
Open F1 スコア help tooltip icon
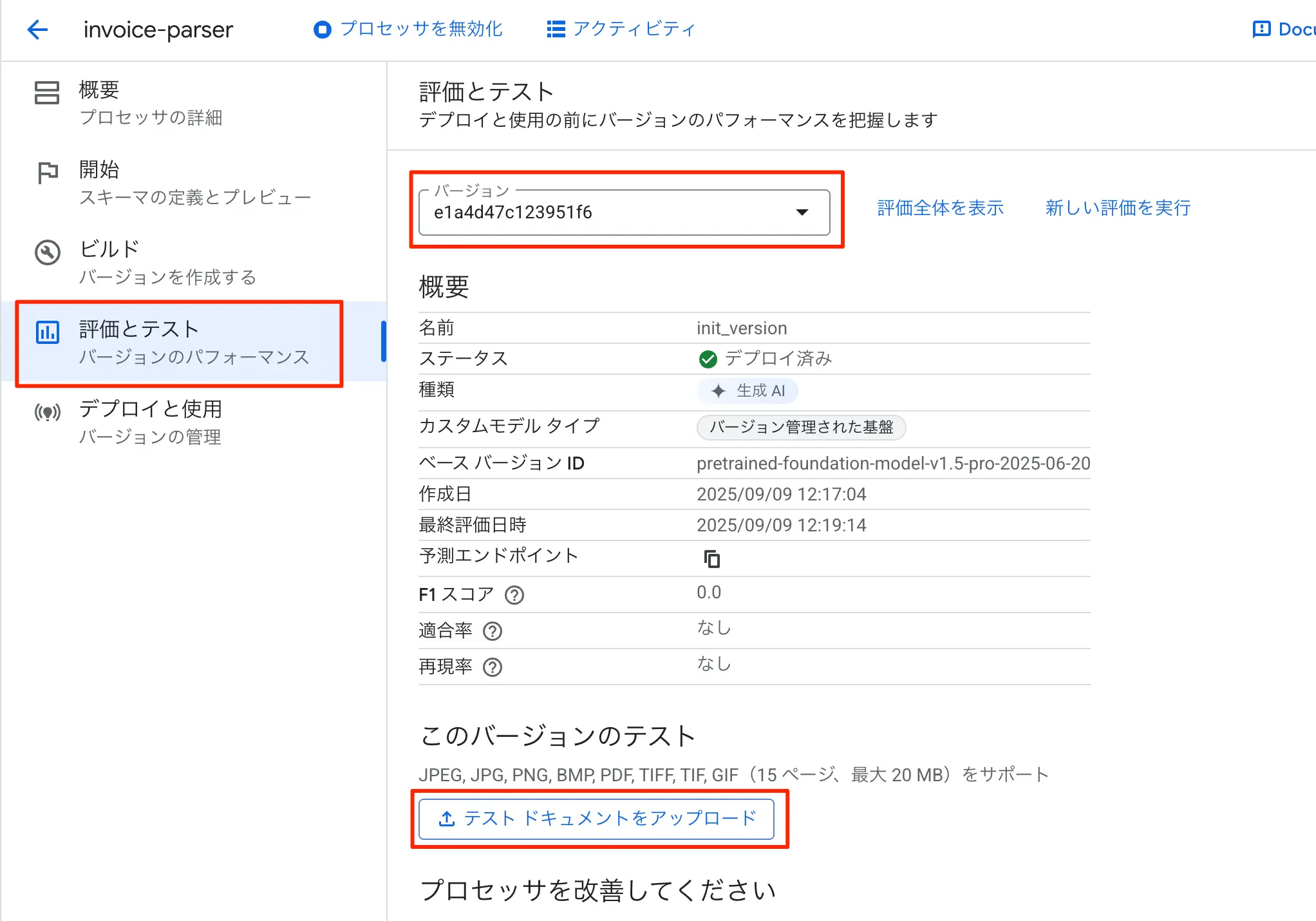[x=514, y=594]
